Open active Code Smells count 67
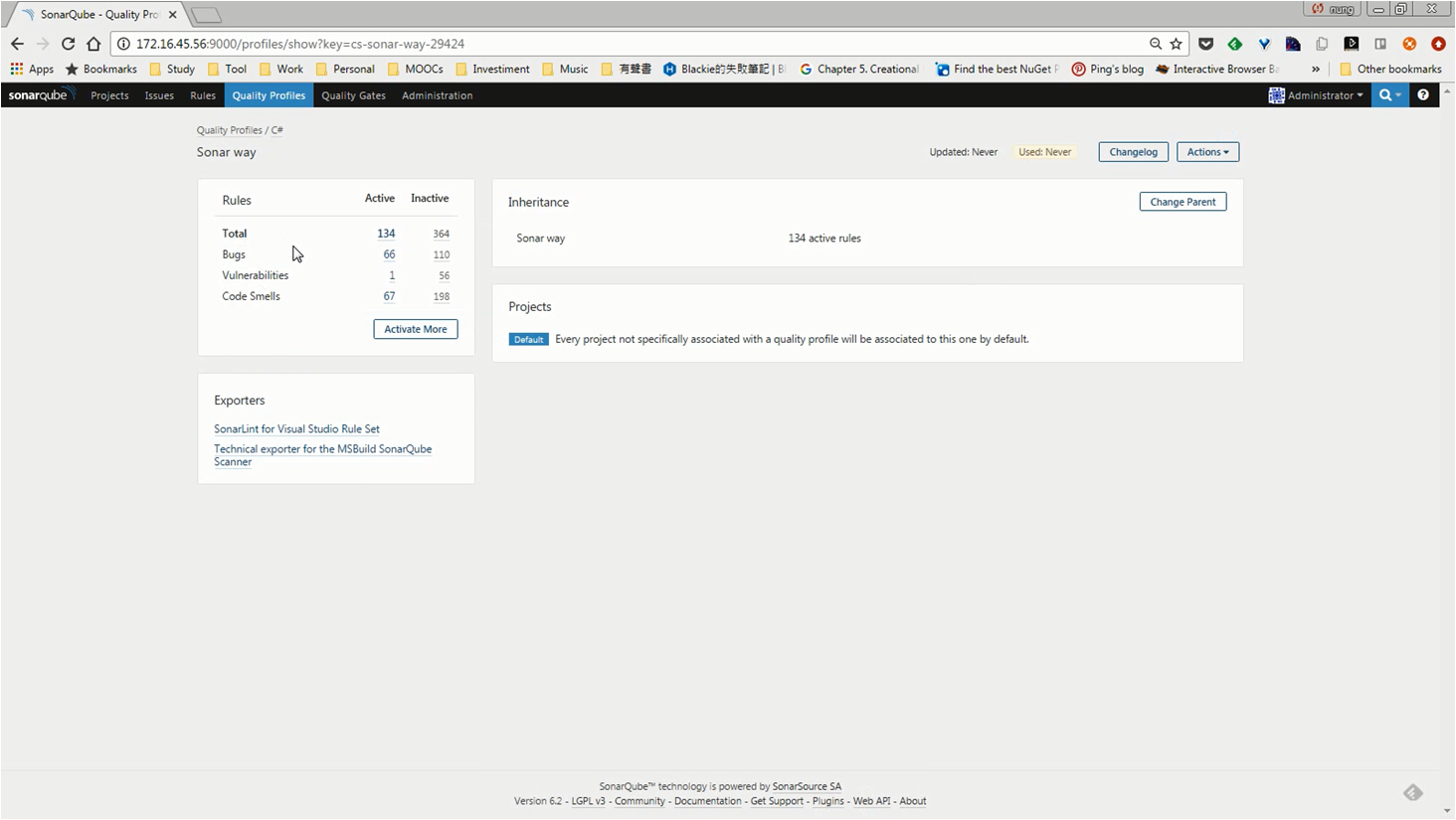This screenshot has height=820, width=1456. tap(389, 296)
